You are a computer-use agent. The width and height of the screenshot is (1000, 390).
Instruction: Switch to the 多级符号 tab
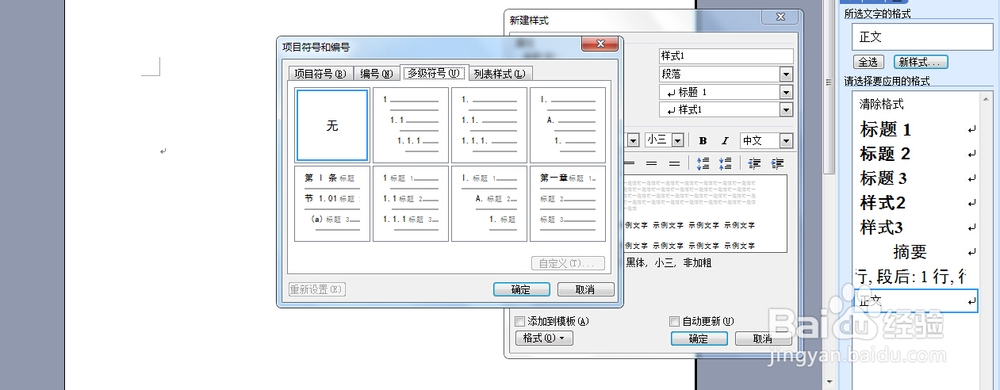(434, 73)
